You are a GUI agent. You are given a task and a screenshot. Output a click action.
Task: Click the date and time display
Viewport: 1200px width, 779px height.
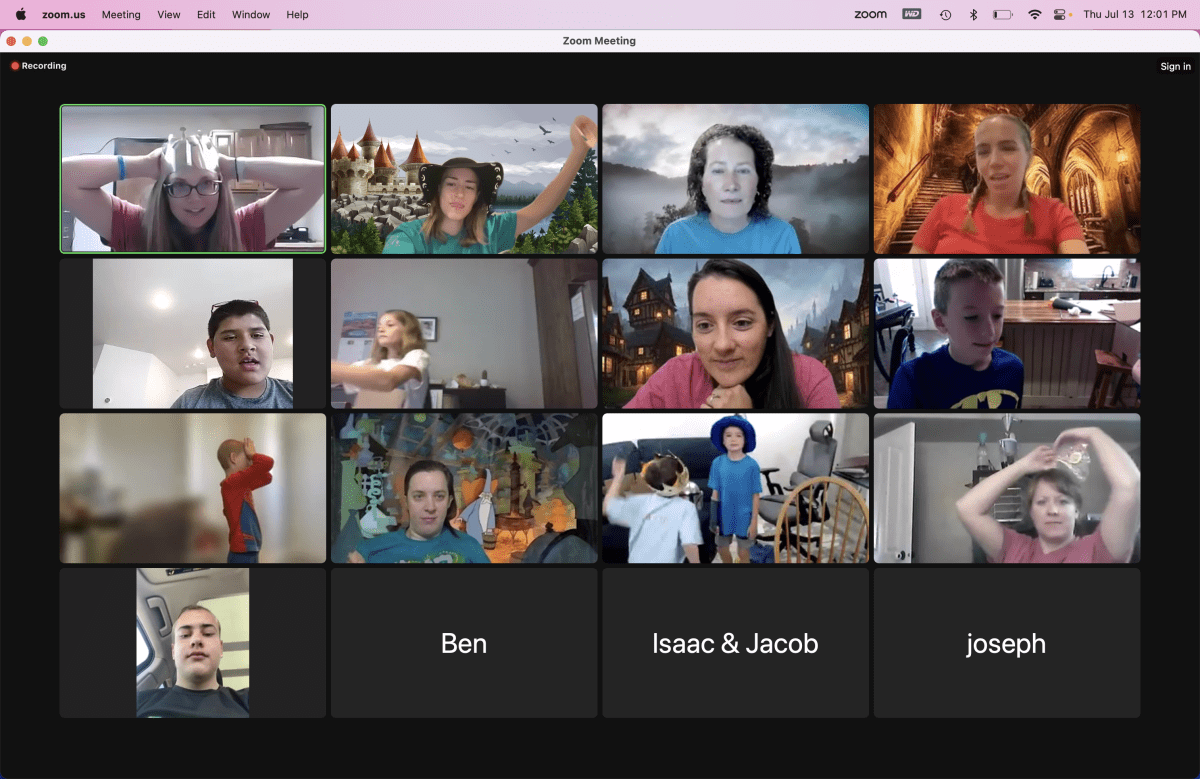(1135, 14)
